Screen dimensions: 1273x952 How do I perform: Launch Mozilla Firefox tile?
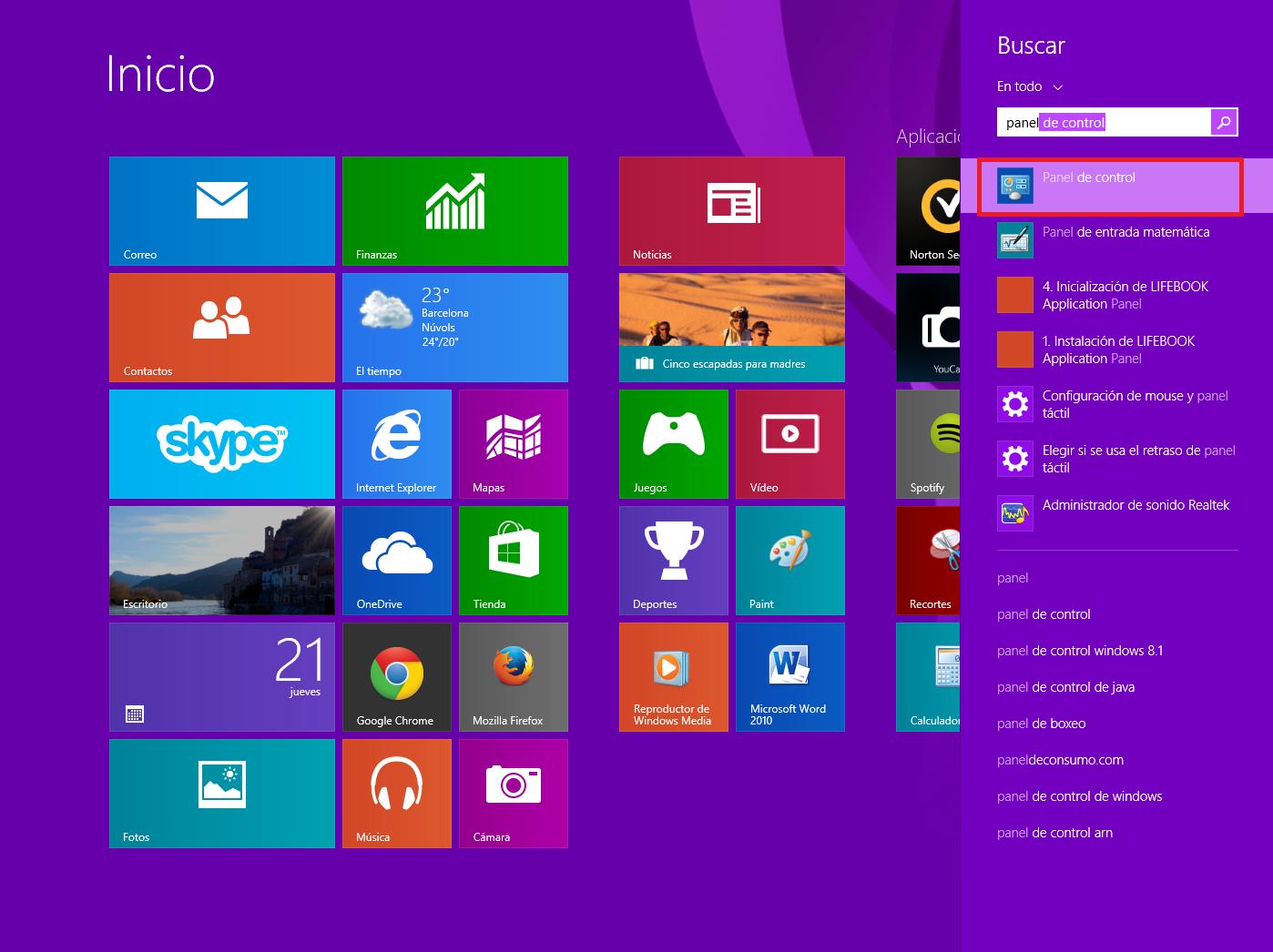pyautogui.click(x=513, y=677)
